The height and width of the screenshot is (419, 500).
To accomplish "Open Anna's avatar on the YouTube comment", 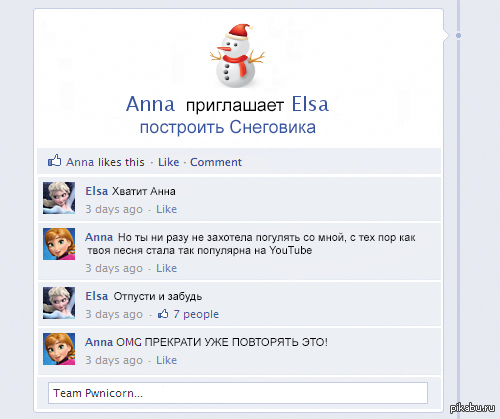I will (x=59, y=244).
